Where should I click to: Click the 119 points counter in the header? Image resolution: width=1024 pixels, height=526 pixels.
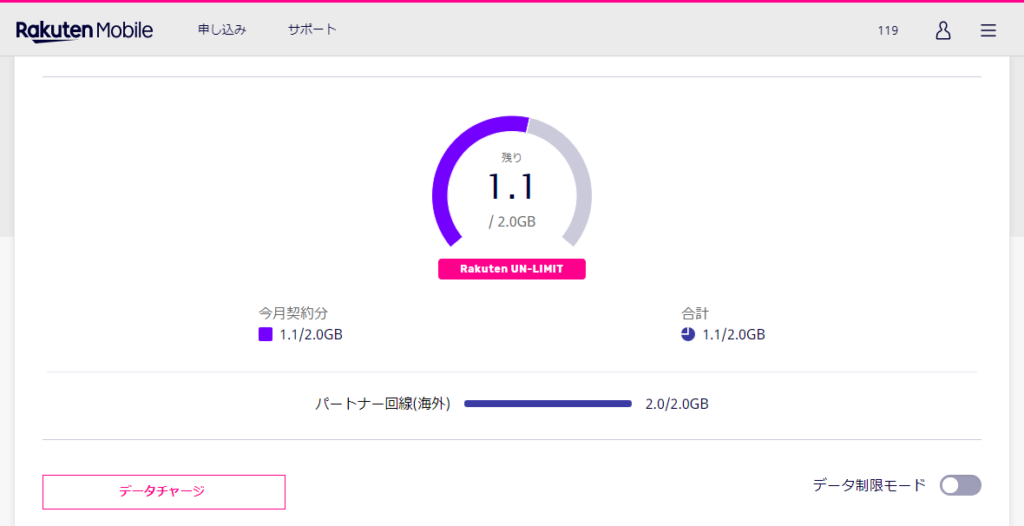[888, 31]
